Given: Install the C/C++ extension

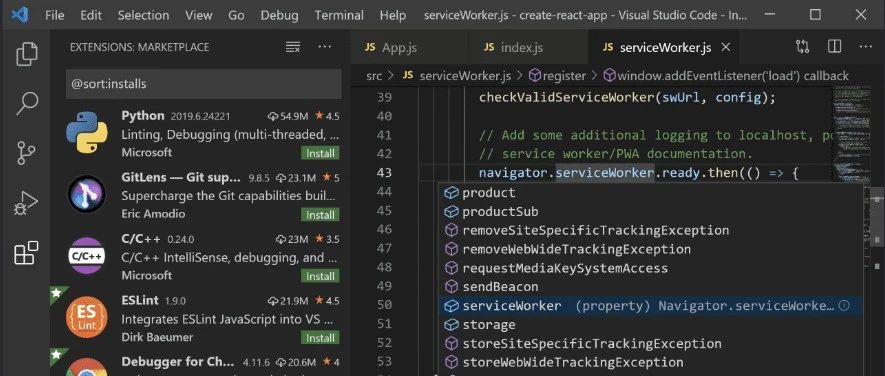Looking at the screenshot, I should [x=321, y=276].
